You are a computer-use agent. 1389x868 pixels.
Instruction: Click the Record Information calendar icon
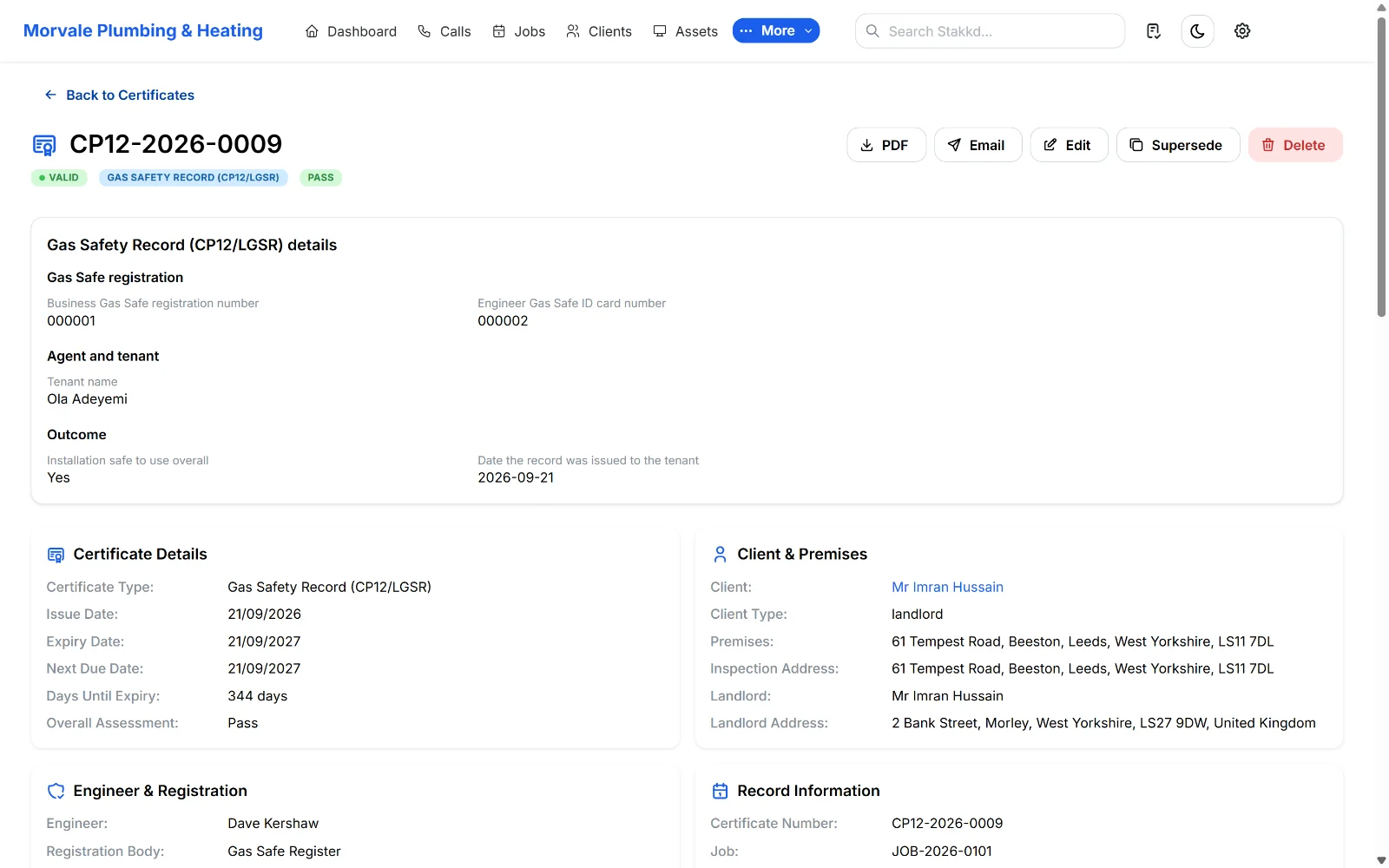pyautogui.click(x=720, y=792)
